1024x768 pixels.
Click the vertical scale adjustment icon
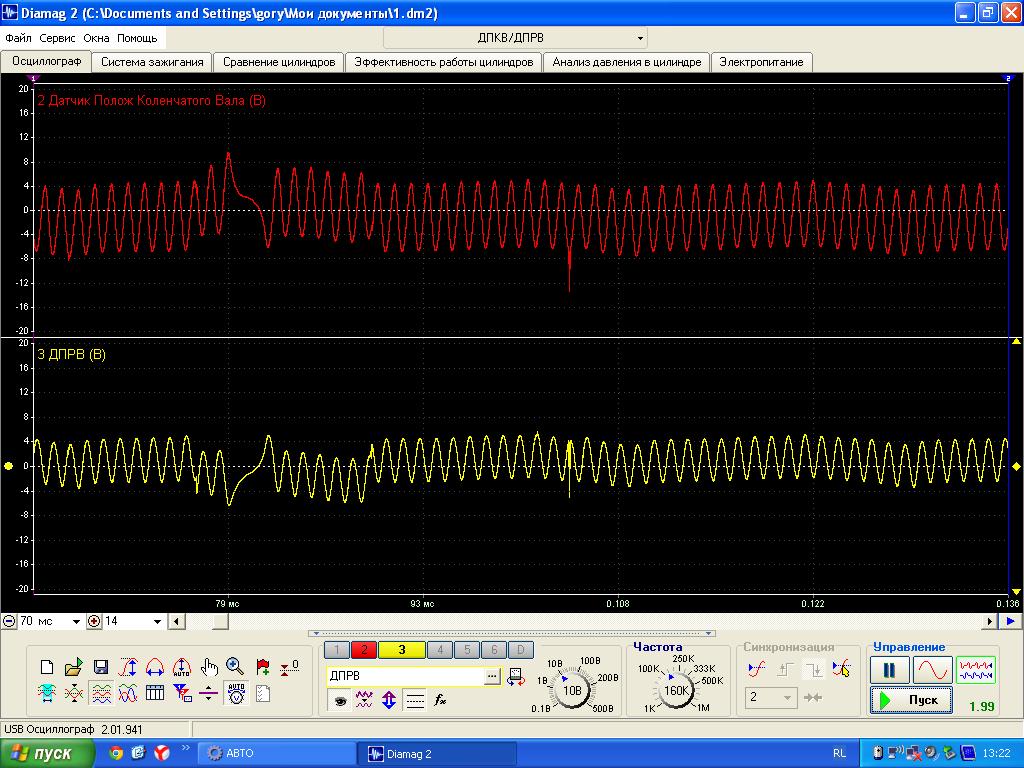tap(128, 667)
